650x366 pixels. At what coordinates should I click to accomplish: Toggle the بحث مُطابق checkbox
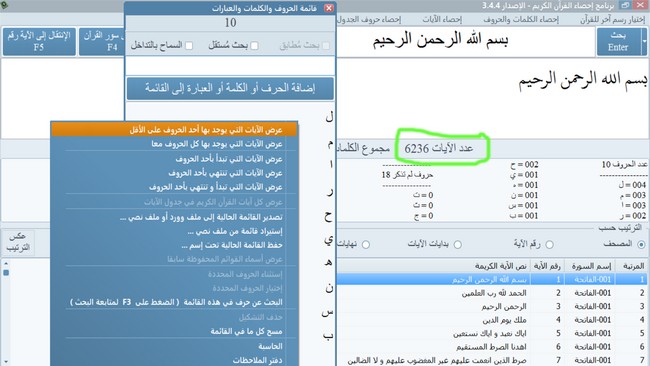click(x=326, y=46)
